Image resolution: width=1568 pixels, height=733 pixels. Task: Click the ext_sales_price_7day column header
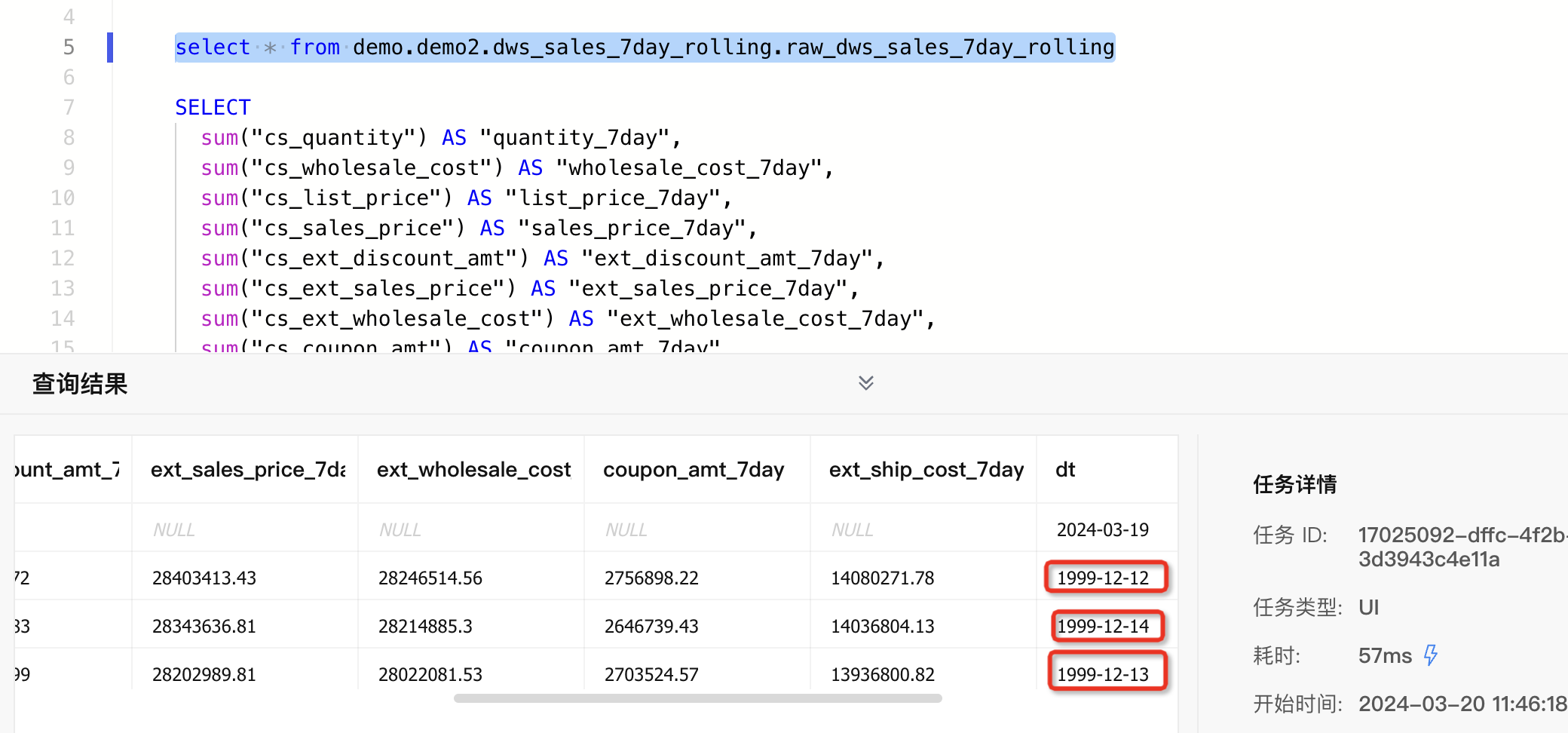(247, 470)
